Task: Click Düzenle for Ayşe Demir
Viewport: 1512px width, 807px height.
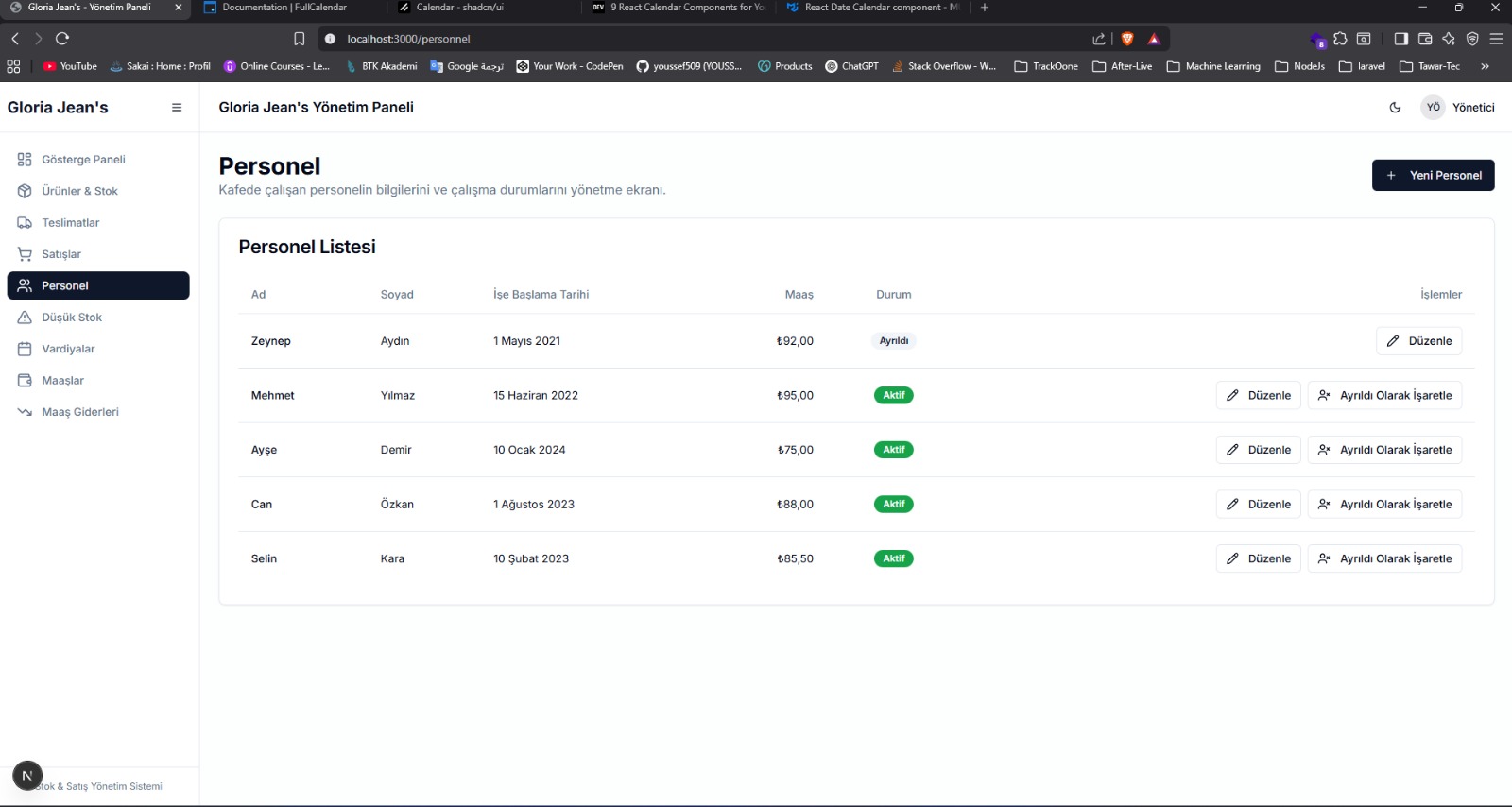Action: pos(1258,450)
